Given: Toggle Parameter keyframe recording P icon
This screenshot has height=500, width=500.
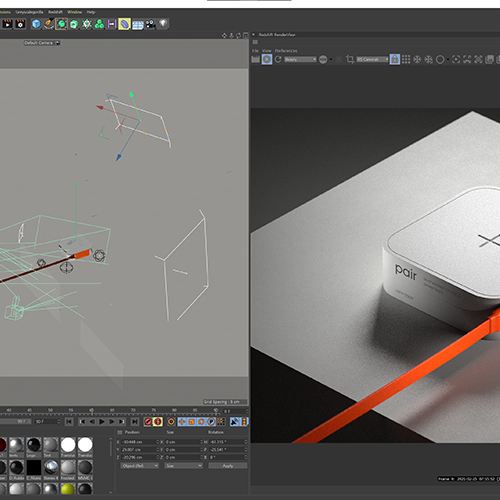Looking at the screenshot, I should click(211, 422).
